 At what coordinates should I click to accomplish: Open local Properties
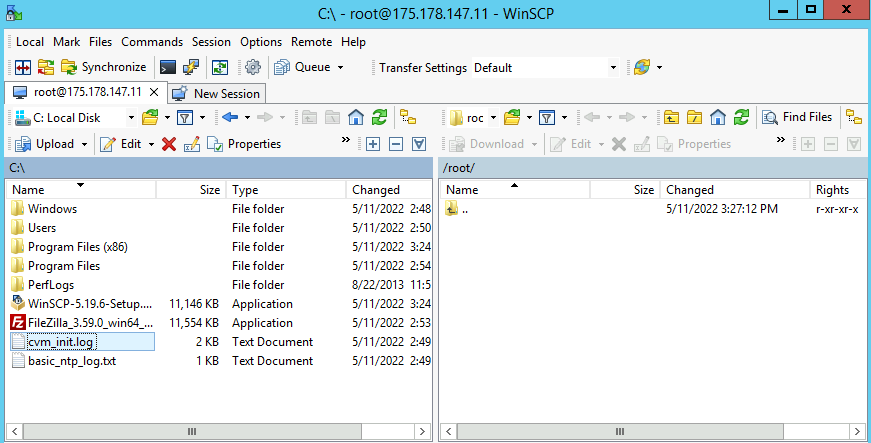[x=244, y=144]
